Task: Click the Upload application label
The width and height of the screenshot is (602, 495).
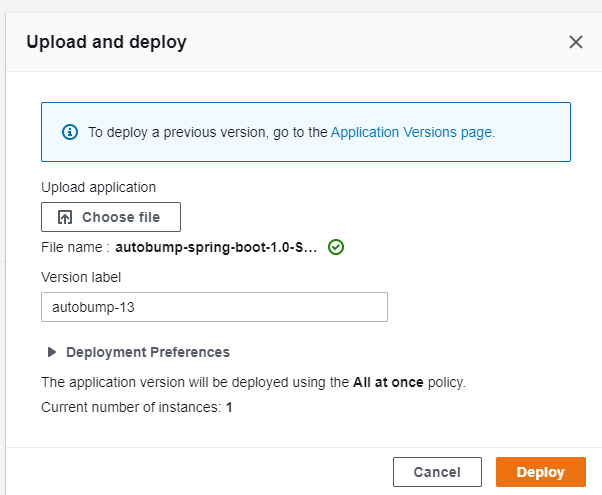Action: pos(98,187)
